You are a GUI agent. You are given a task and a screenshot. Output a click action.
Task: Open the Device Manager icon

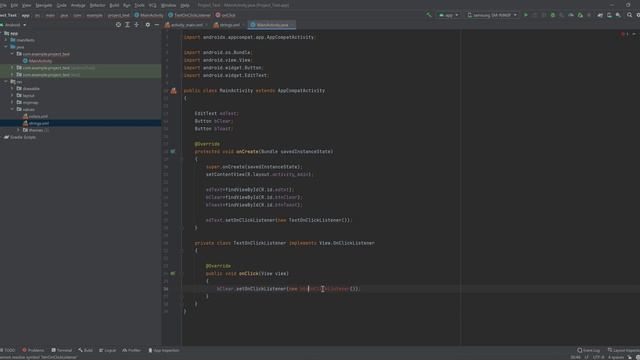point(609,15)
